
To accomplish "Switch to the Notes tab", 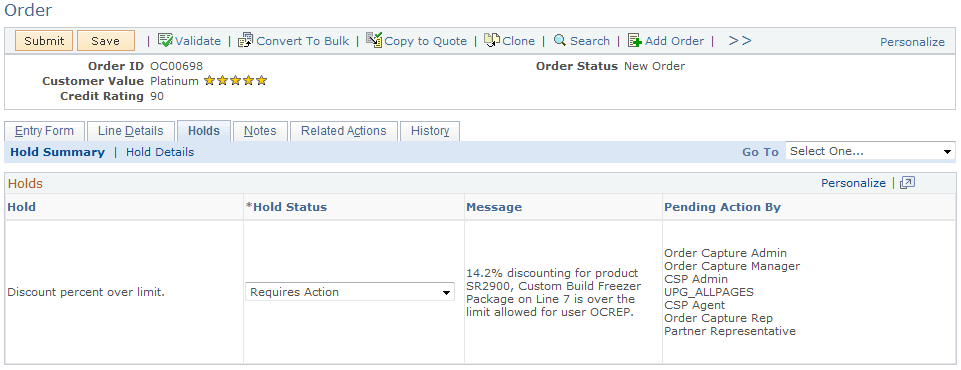I will [x=260, y=131].
